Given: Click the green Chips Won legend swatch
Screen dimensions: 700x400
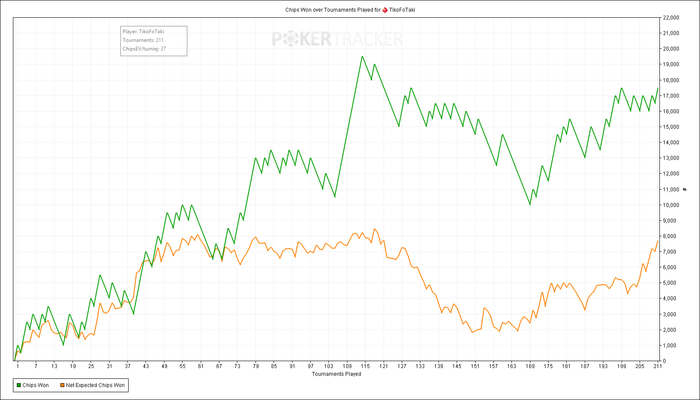Looking at the screenshot, I should click(18, 385).
